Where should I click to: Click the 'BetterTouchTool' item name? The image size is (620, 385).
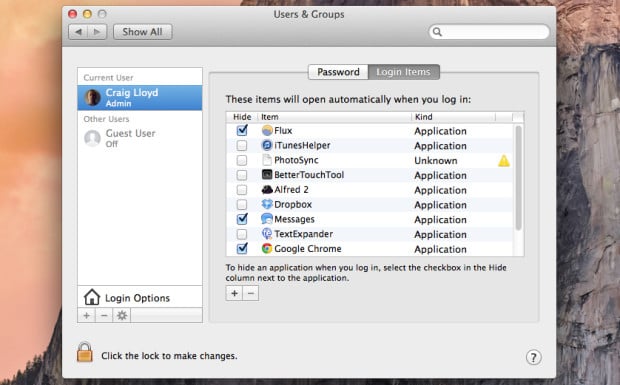tap(309, 175)
